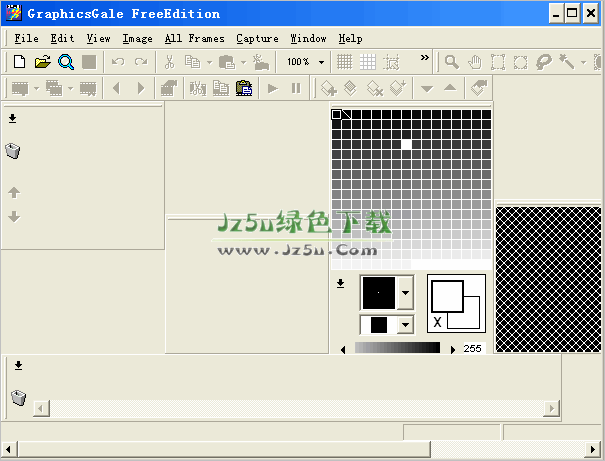This screenshot has height=461, width=605.
Task: Click the move layer down arrow in toolbar
Action: tap(426, 89)
